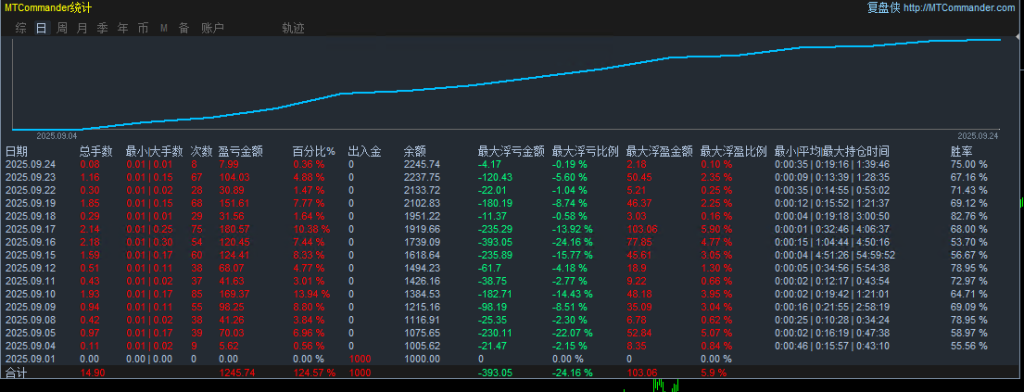Click the trade count 85
Image resolution: width=1024 pixels, height=392 pixels.
point(197,293)
